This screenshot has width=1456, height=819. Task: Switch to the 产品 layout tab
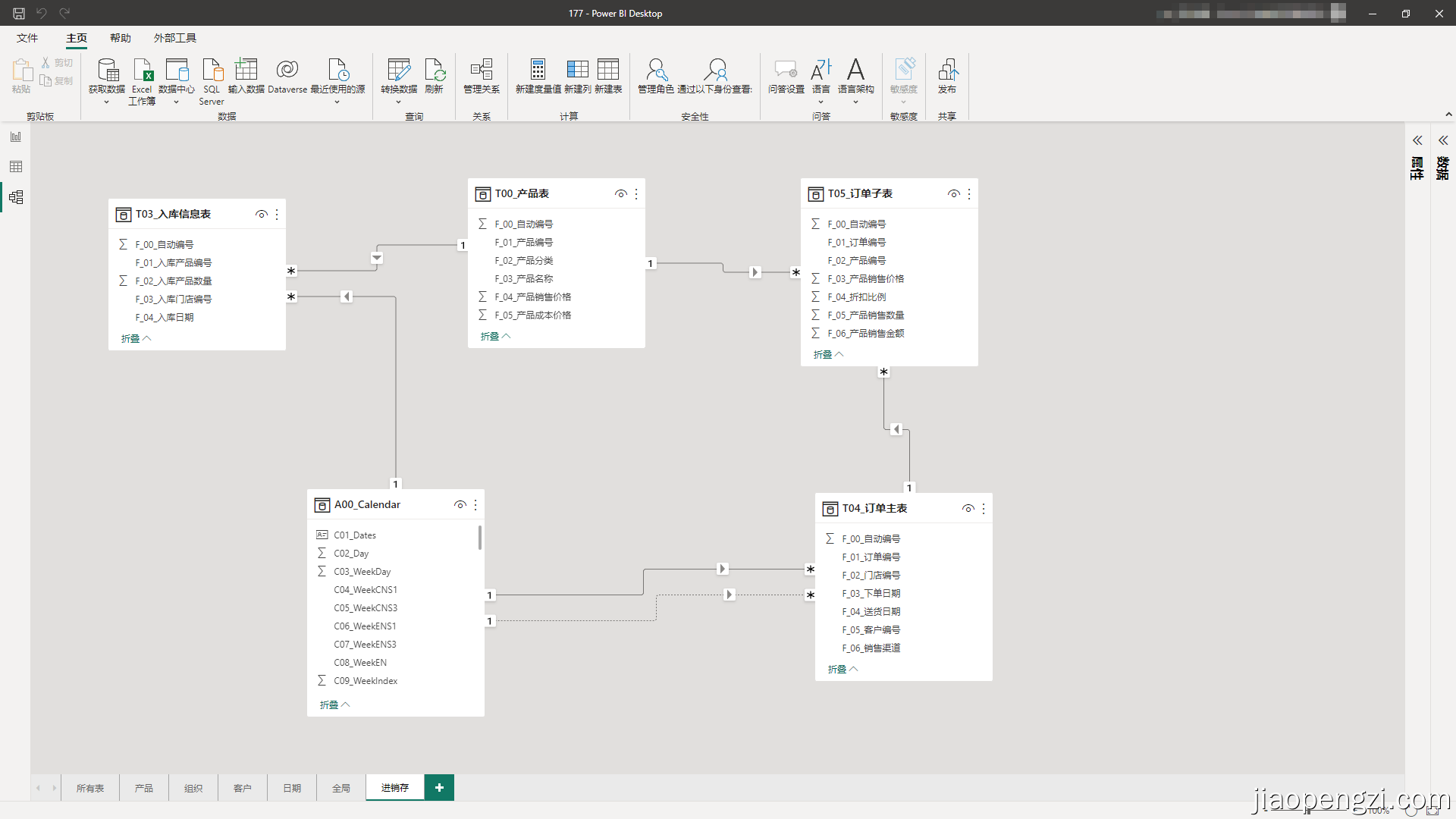tap(144, 788)
